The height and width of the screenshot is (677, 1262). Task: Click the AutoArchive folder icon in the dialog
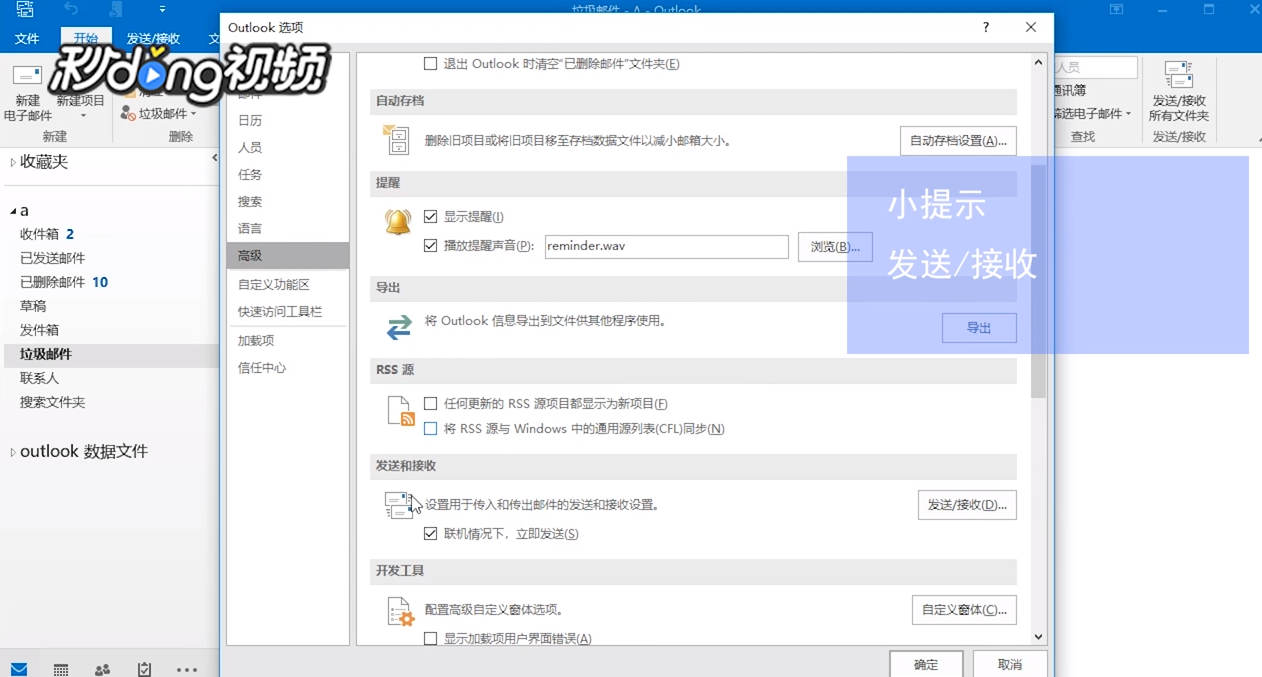point(397,141)
